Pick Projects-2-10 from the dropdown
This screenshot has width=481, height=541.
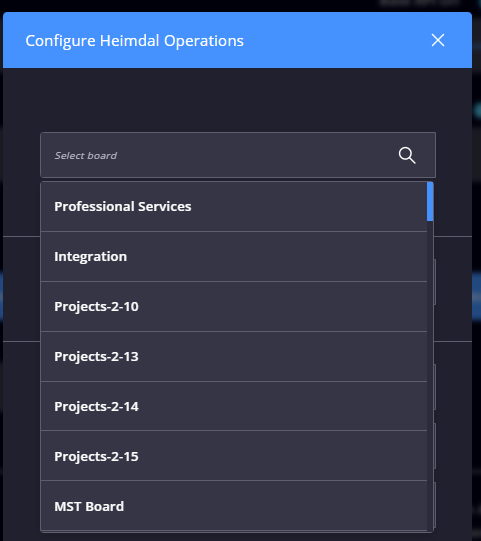234,306
